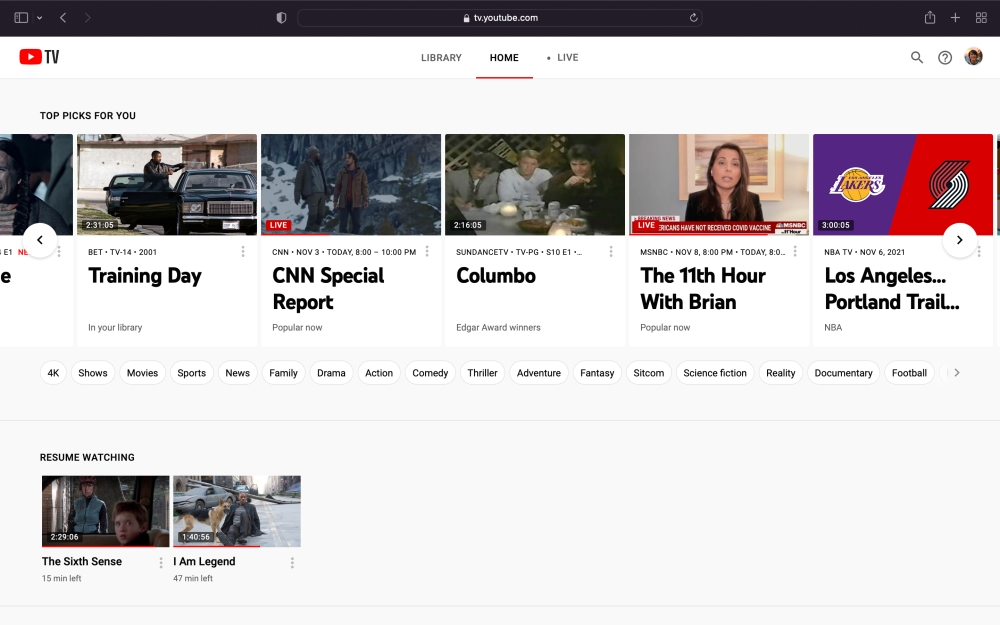Open more options for Training Day

[242, 252]
